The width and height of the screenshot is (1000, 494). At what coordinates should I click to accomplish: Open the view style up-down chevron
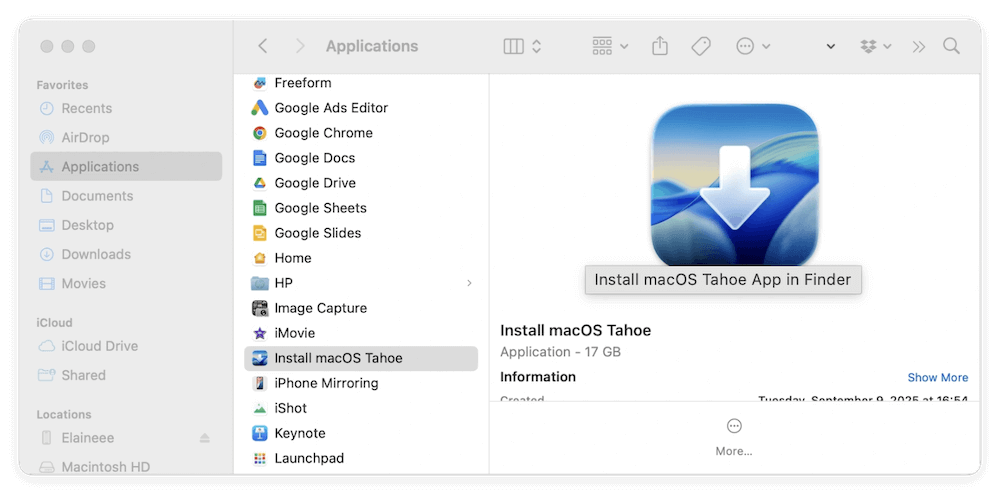pyautogui.click(x=536, y=46)
